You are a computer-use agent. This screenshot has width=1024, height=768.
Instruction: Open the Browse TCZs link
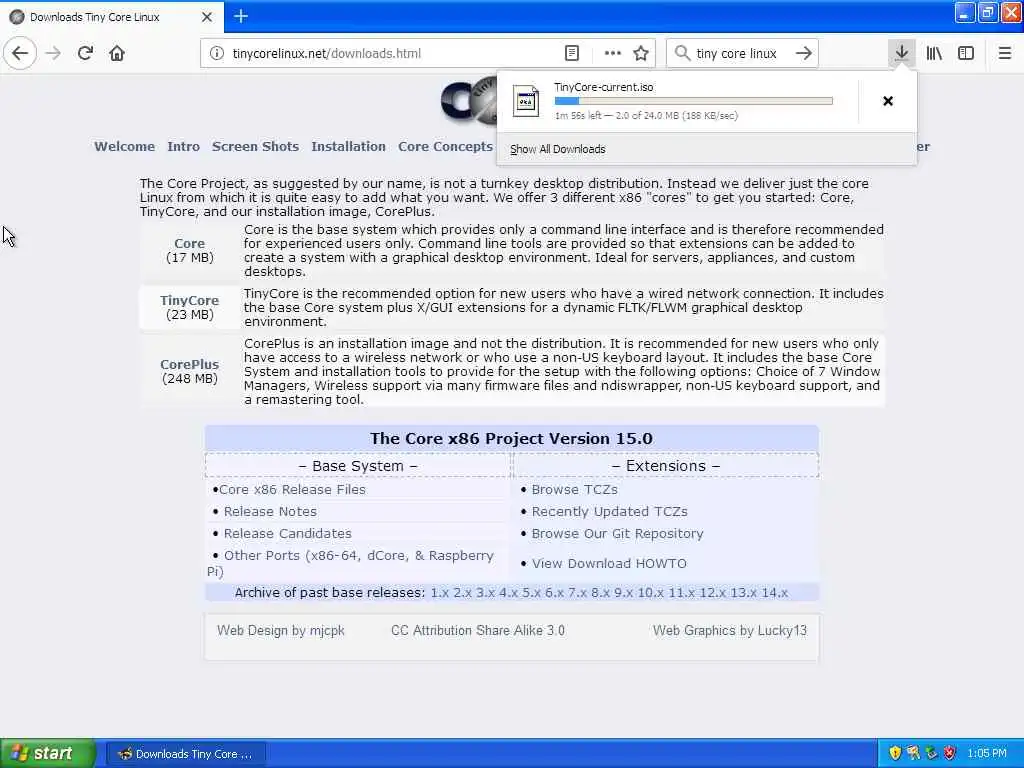tap(575, 490)
